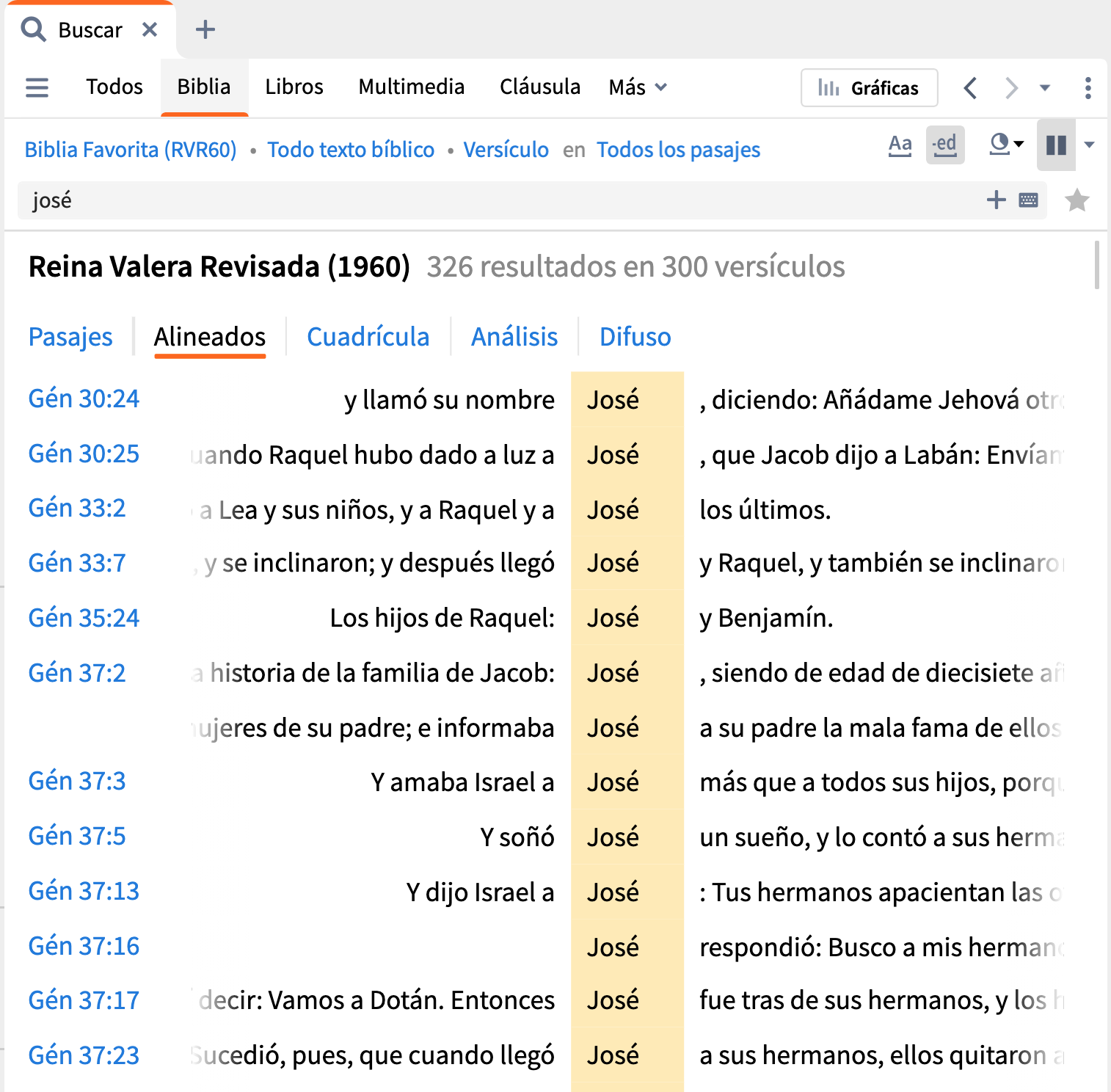
Task: Click the text 'Y amaba Israel a'
Action: tap(462, 782)
